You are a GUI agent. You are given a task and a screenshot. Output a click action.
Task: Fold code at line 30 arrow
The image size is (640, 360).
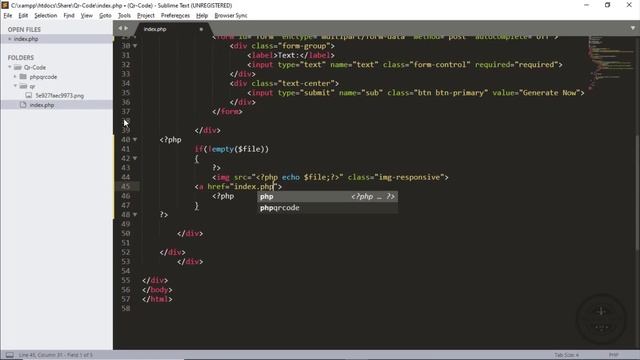click(x=135, y=46)
